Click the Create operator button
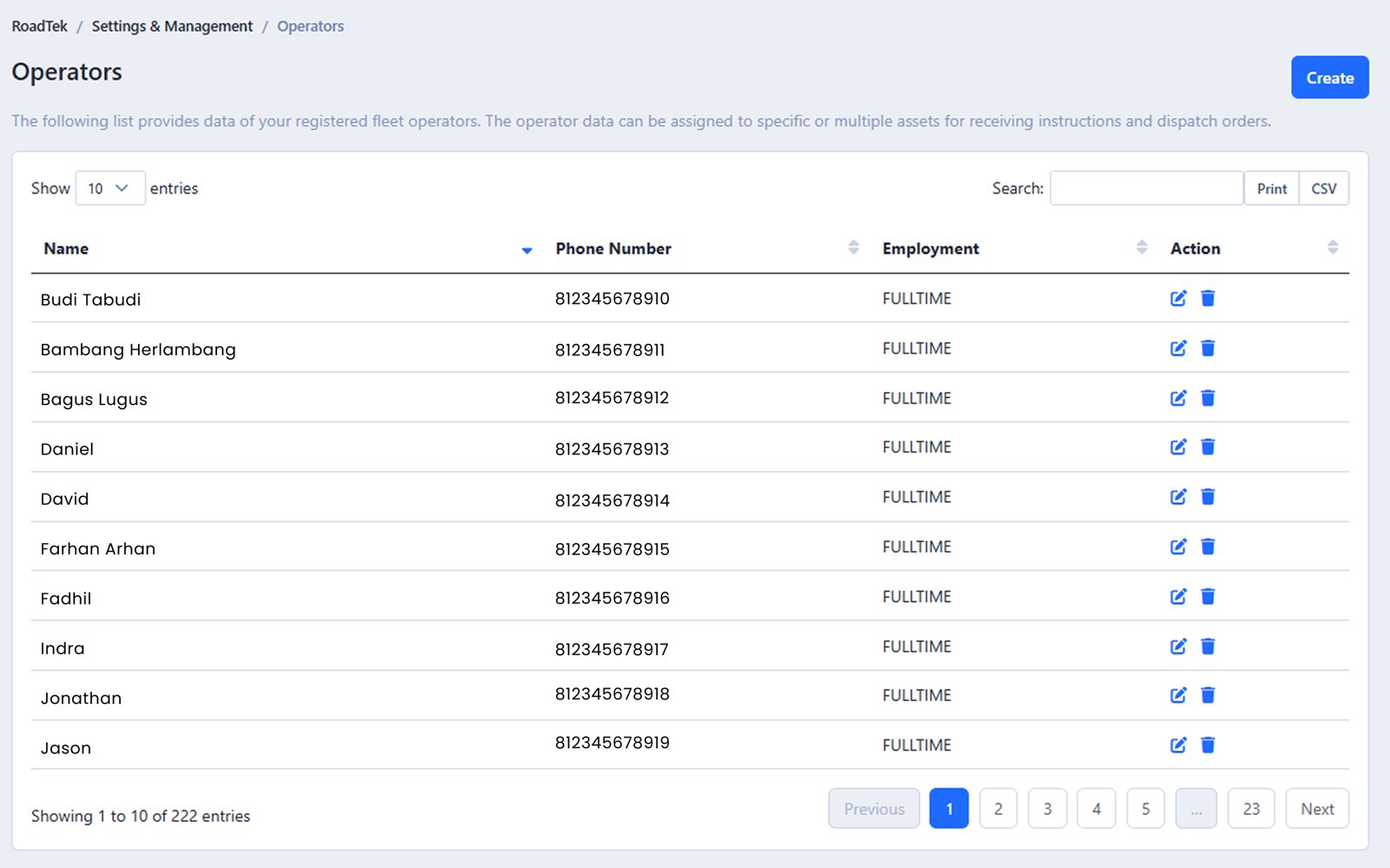 point(1329,77)
